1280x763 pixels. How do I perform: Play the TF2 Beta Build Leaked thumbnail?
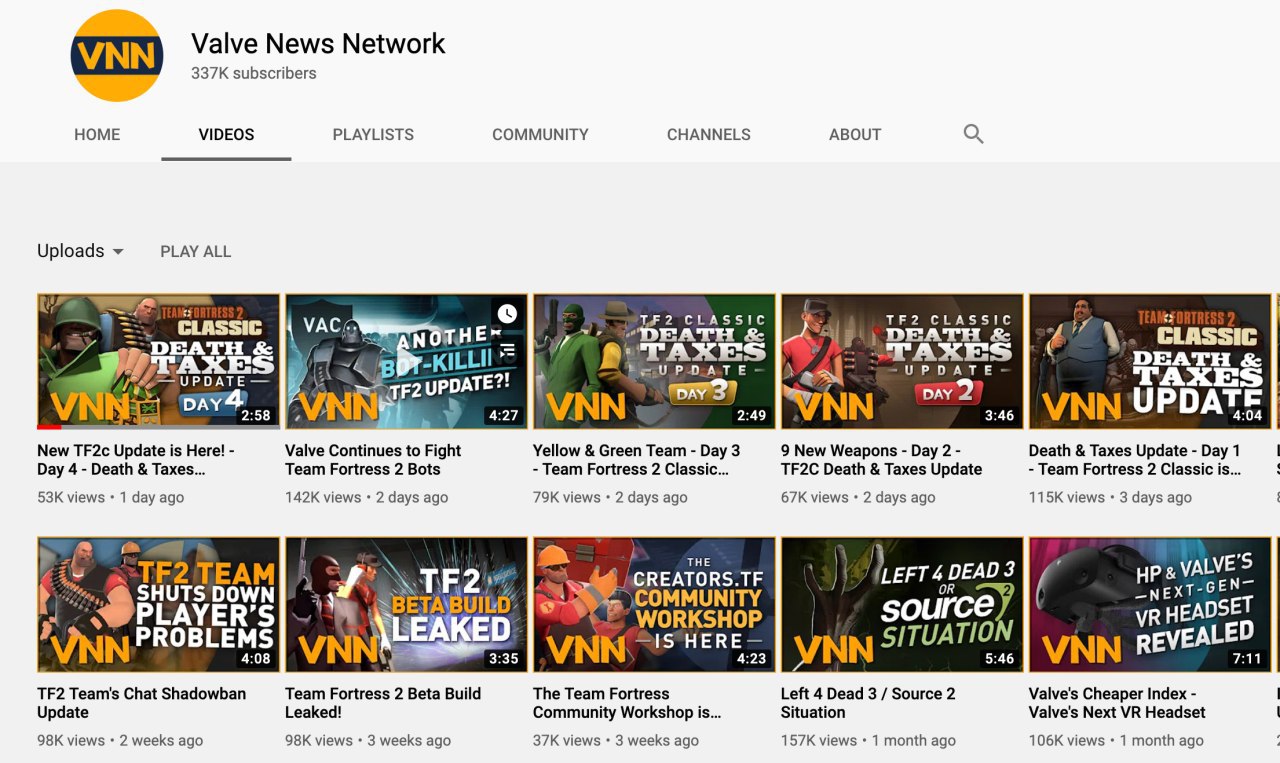point(406,604)
